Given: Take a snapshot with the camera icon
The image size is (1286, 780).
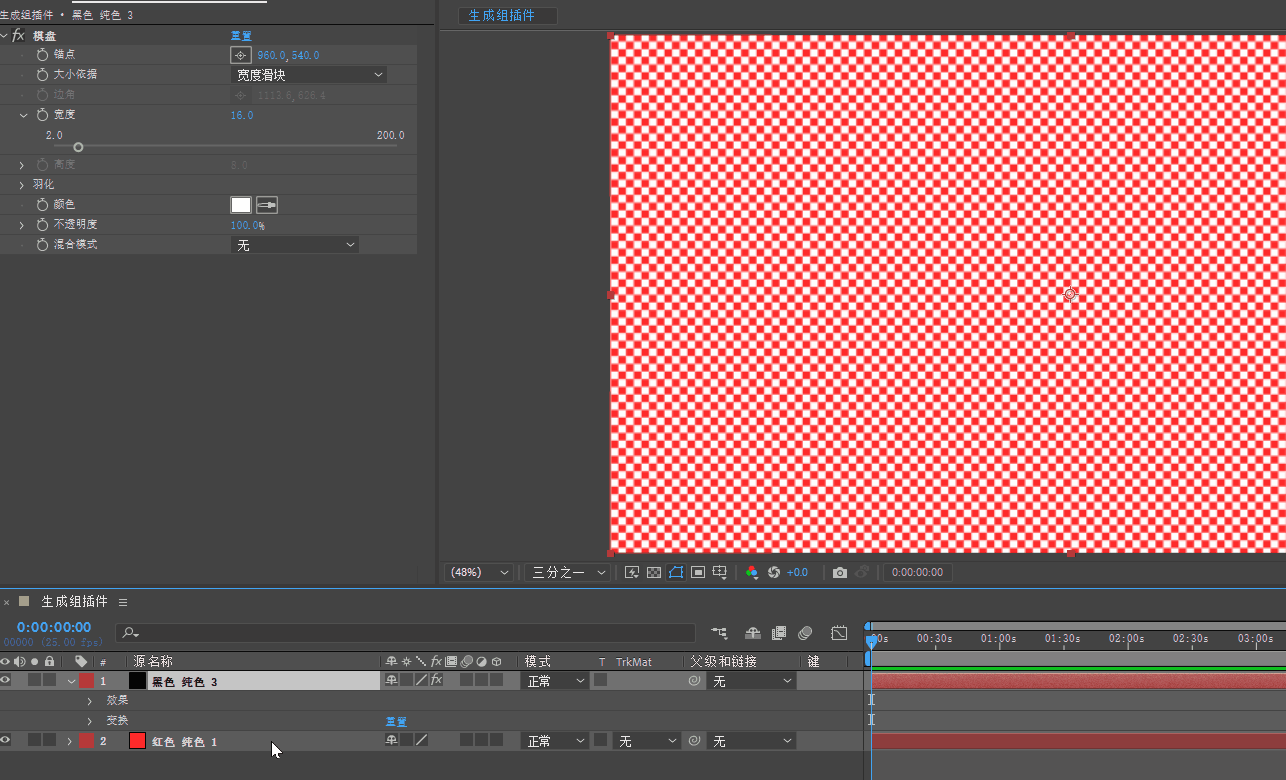Looking at the screenshot, I should point(840,573).
